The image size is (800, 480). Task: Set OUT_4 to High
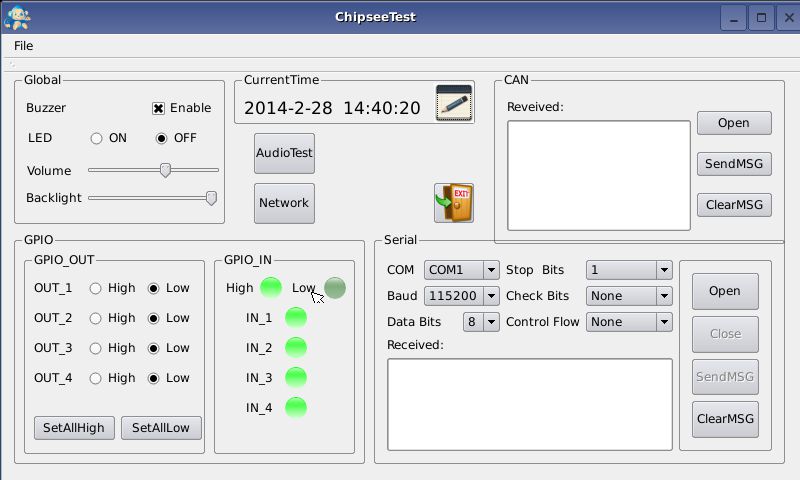pyautogui.click(x=95, y=378)
